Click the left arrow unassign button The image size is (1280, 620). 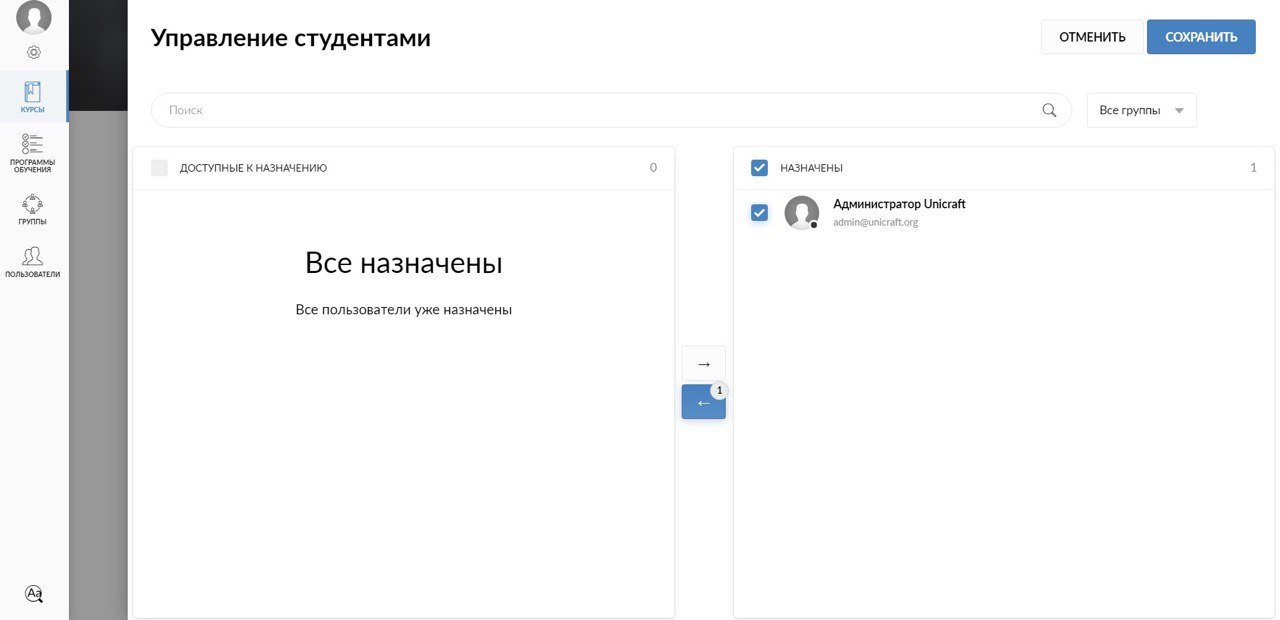pos(703,402)
